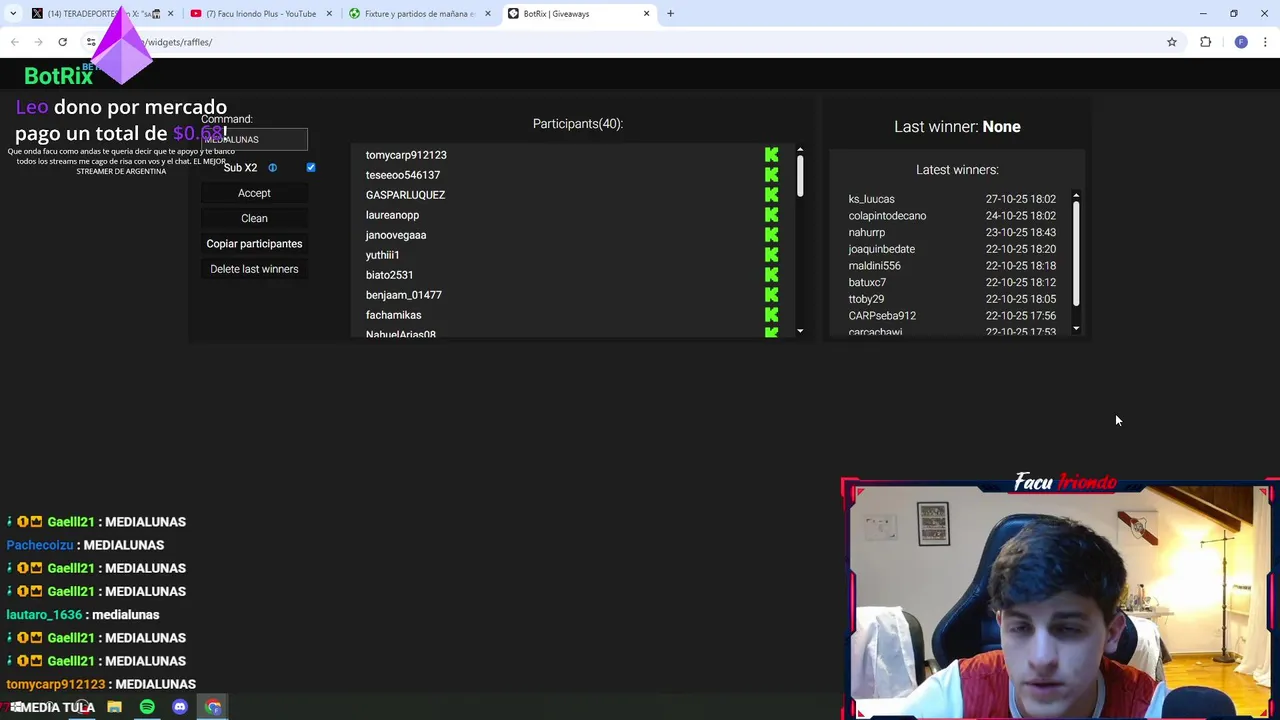
Task: Click the participants list scroll-up arrow
Action: [x=800, y=150]
